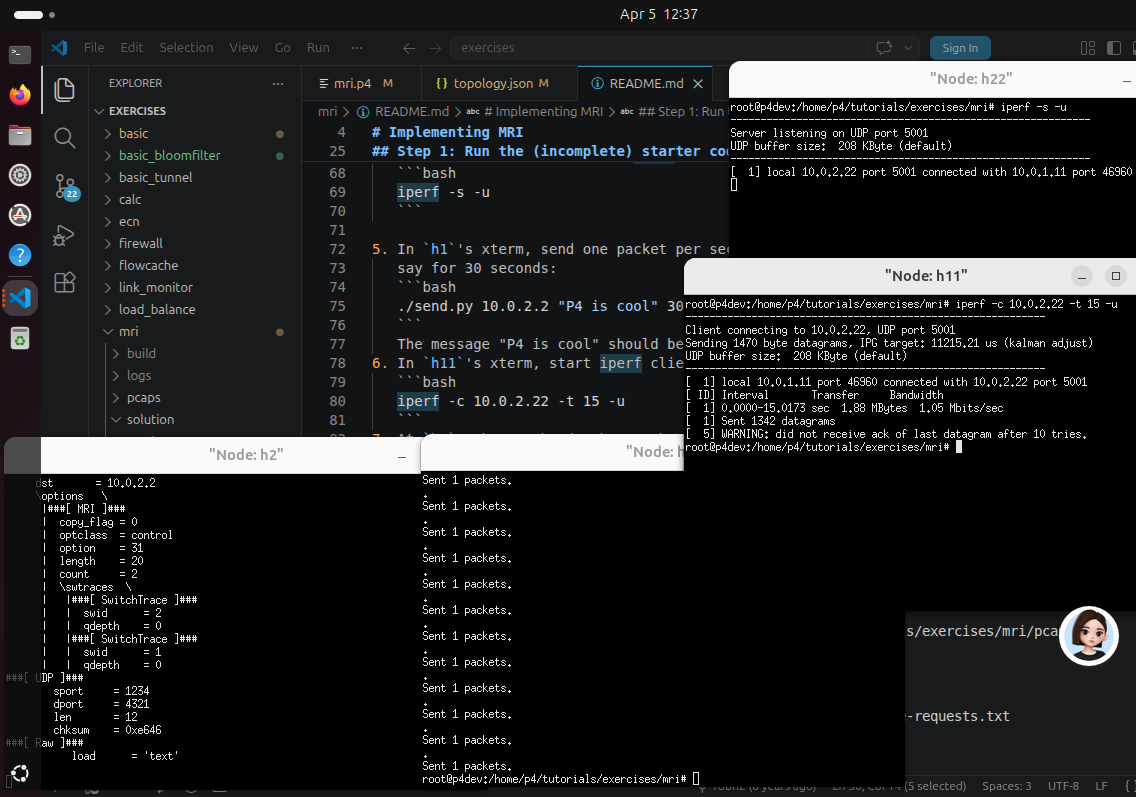Screen dimensions: 1136x797
Task: Click the Sign In button
Action: 960,48
